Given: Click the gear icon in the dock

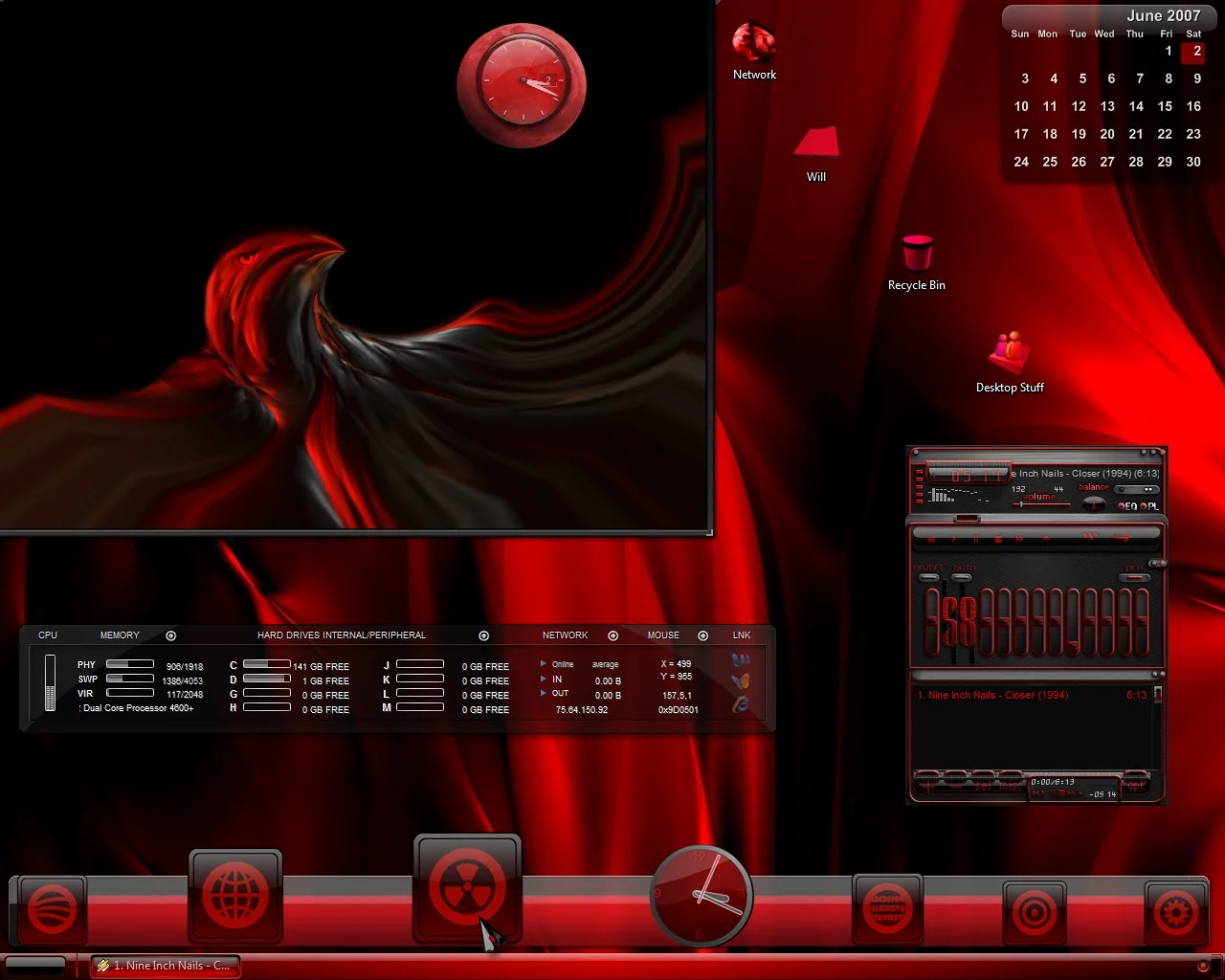Looking at the screenshot, I should [1174, 912].
